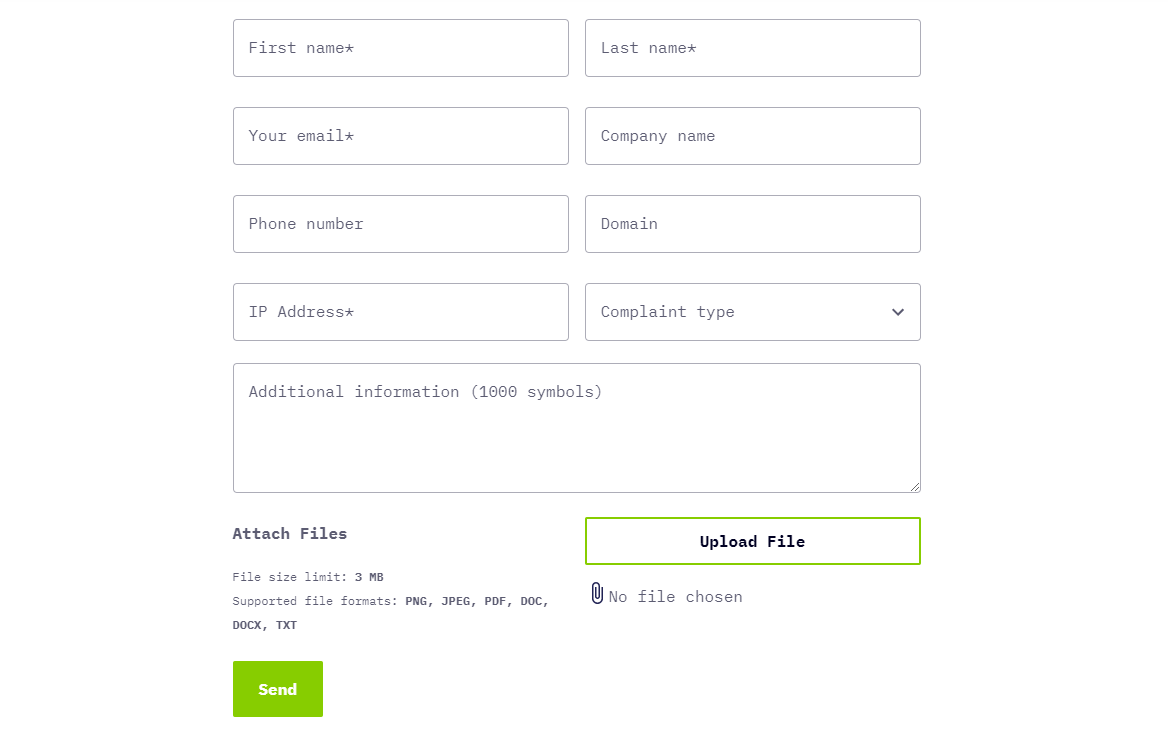Focus the Last name field
Image resolution: width=1168 pixels, height=749 pixels.
752,48
